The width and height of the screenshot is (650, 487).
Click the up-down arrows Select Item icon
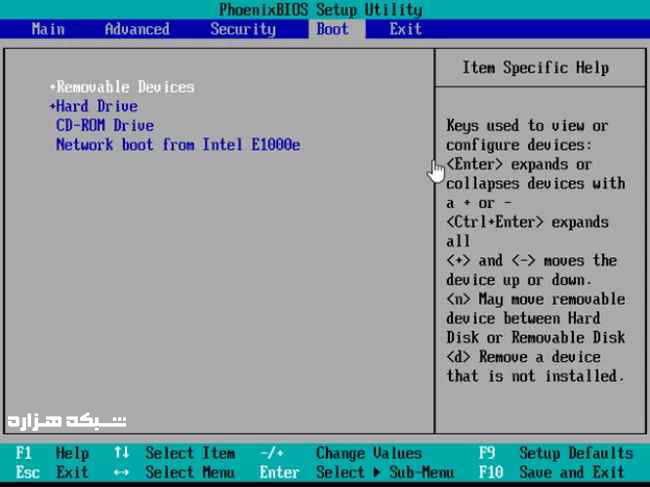pyautogui.click(x=121, y=452)
